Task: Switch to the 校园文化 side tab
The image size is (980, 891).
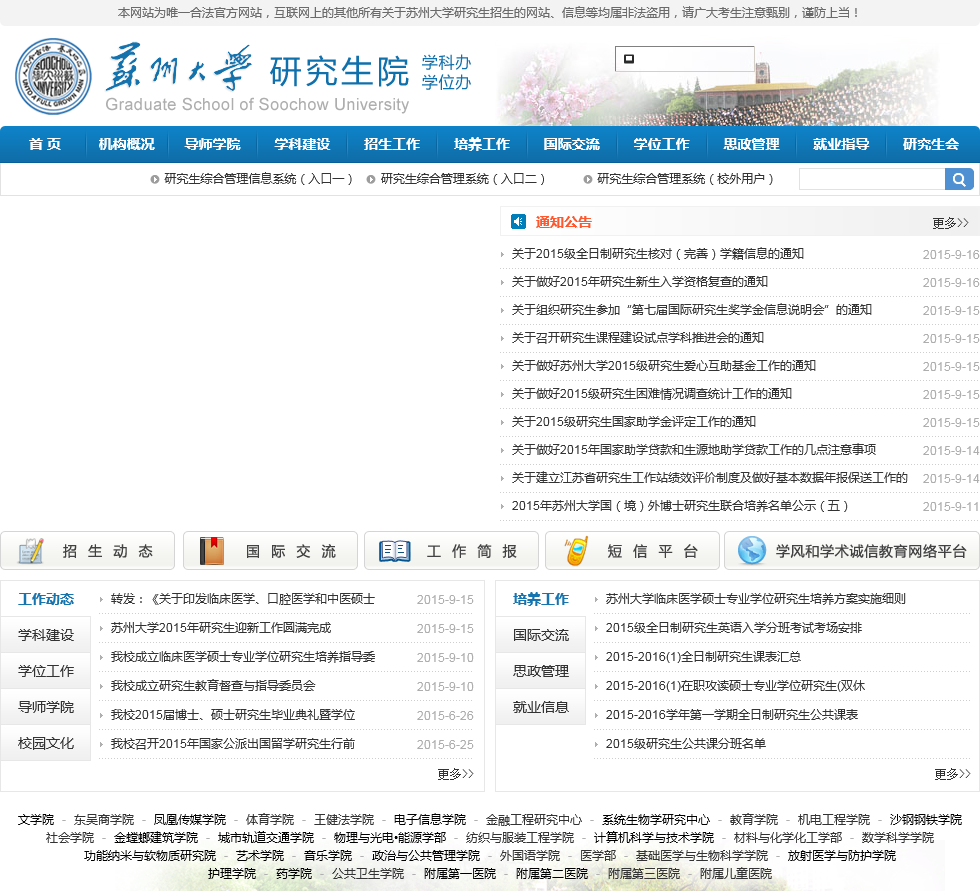Action: click(46, 743)
